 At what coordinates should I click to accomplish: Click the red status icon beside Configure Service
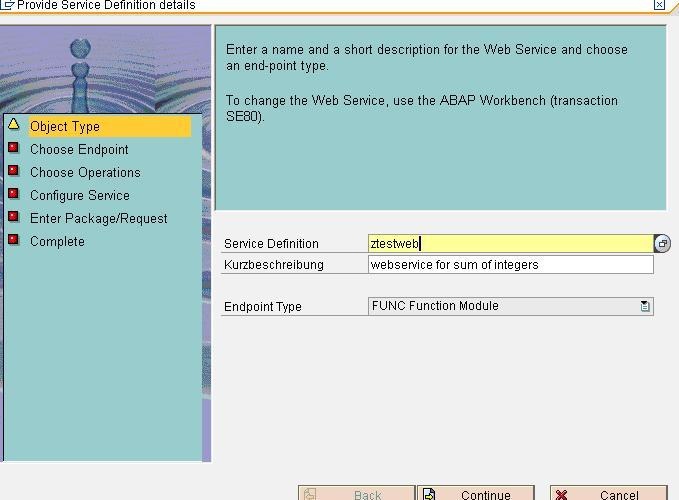tap(14, 194)
